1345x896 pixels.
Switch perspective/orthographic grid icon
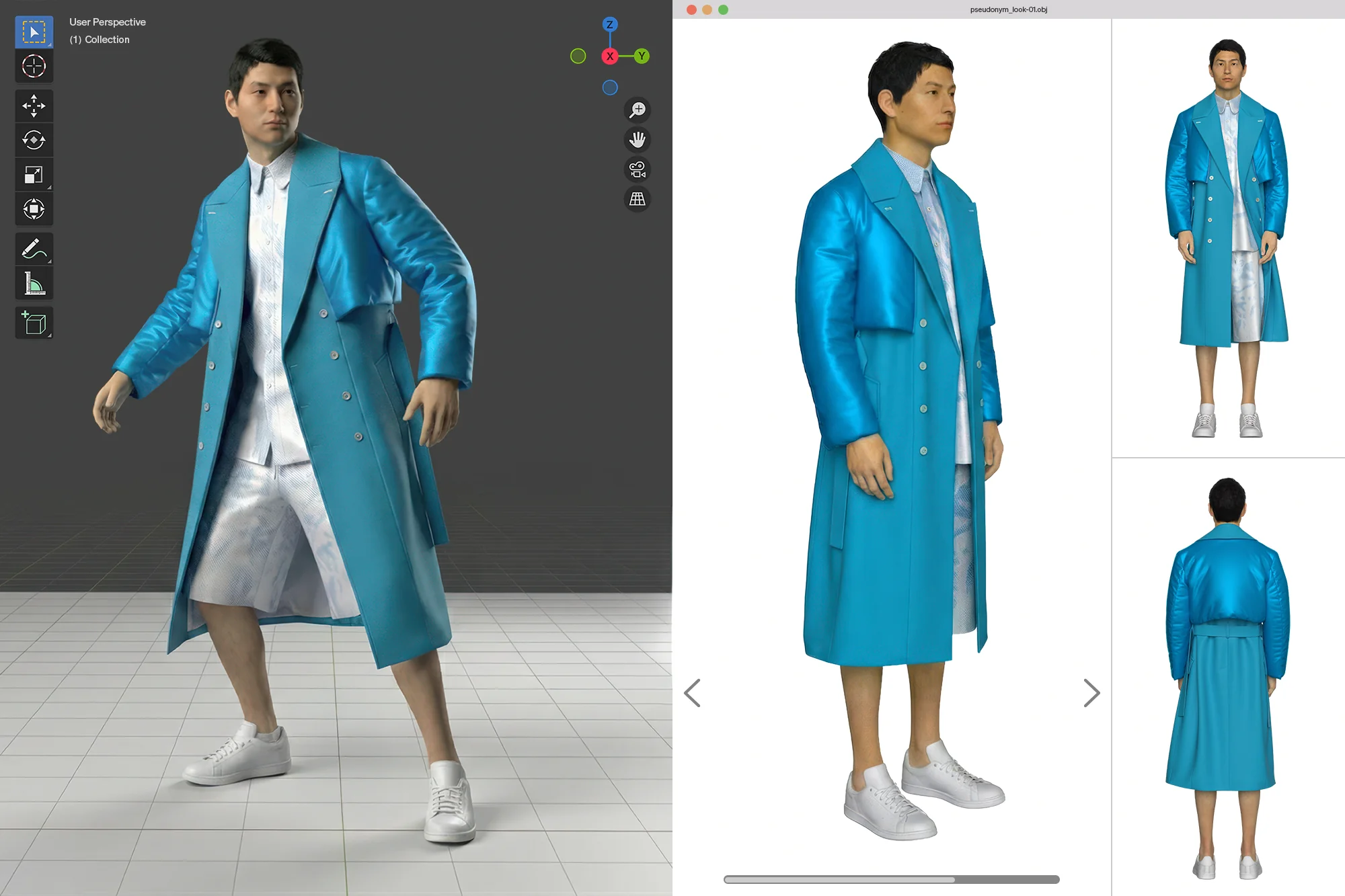pyautogui.click(x=638, y=199)
